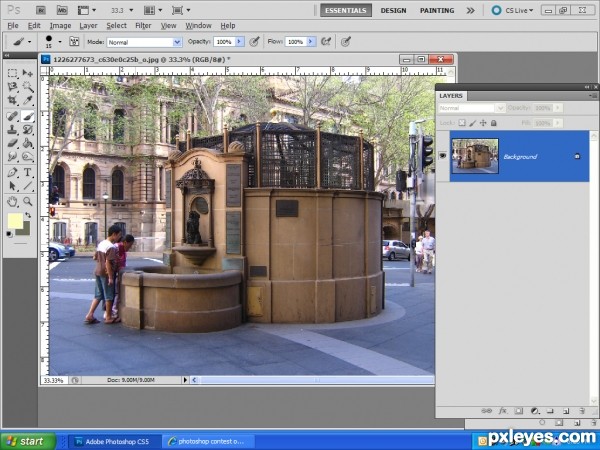
Task: Switch to Design workspace
Action: point(393,10)
